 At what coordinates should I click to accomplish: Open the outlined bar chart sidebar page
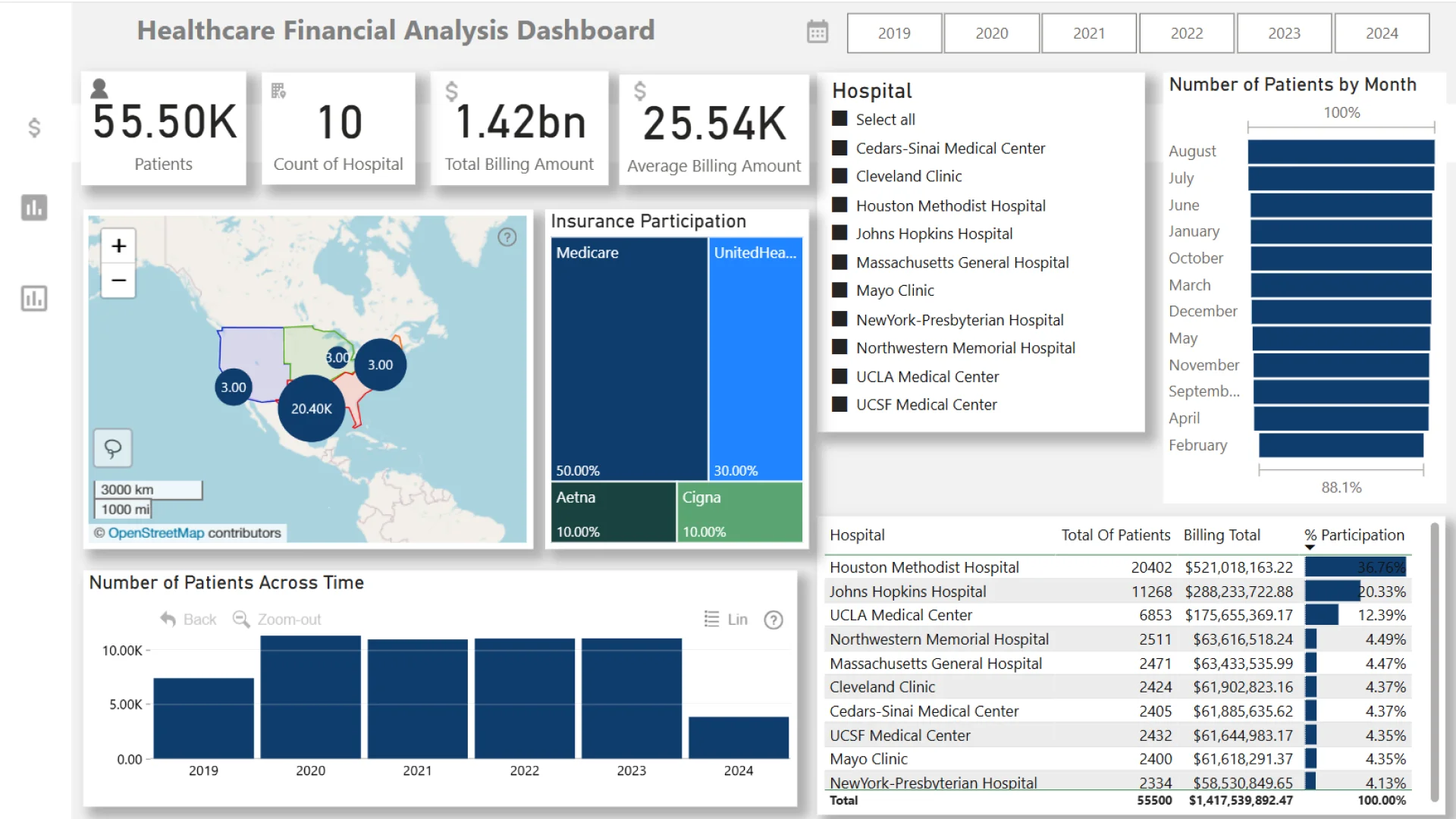click(x=34, y=298)
